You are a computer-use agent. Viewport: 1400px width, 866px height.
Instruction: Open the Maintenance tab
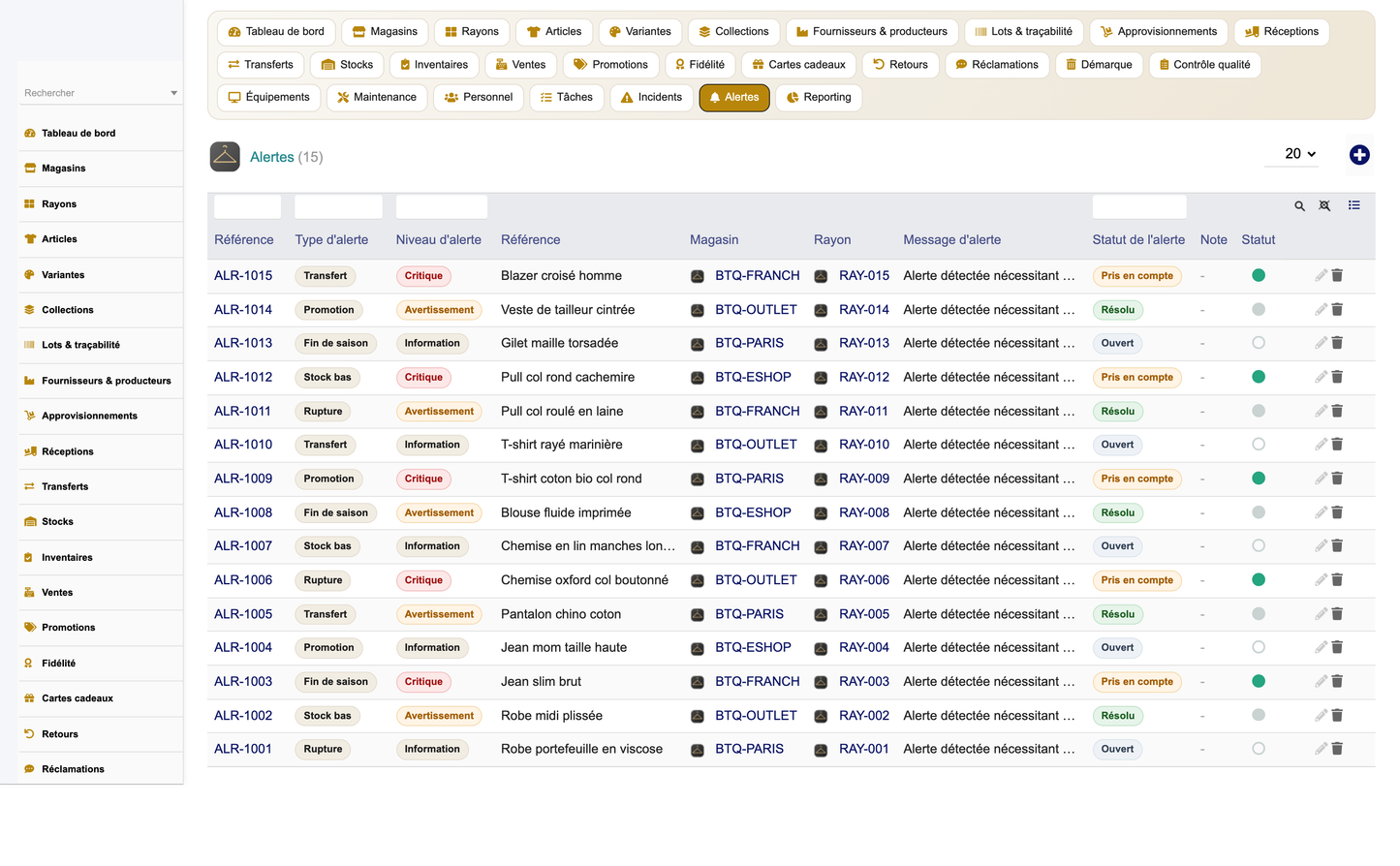pos(377,98)
